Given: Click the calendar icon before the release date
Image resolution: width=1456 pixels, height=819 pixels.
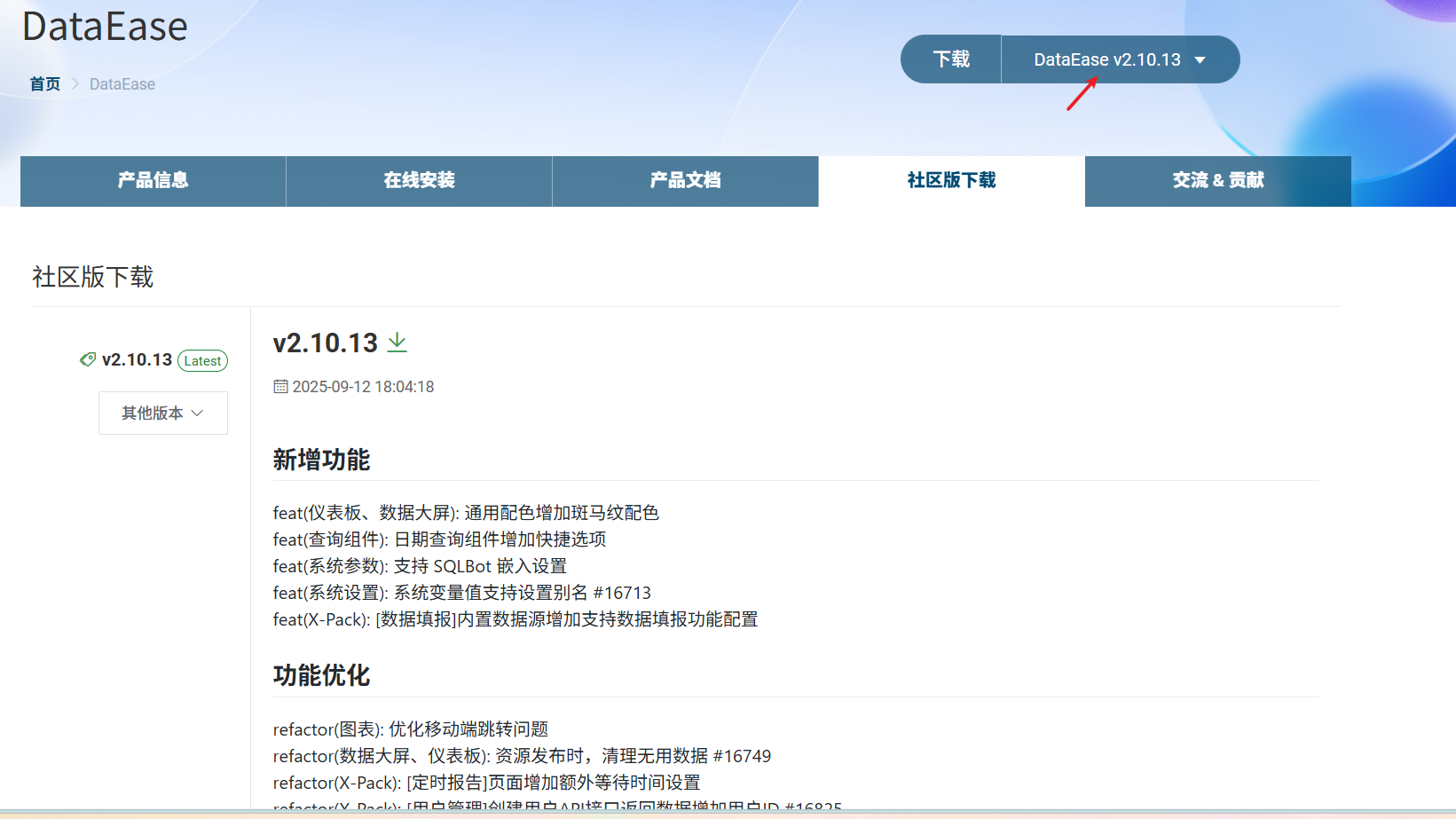Looking at the screenshot, I should 280,386.
